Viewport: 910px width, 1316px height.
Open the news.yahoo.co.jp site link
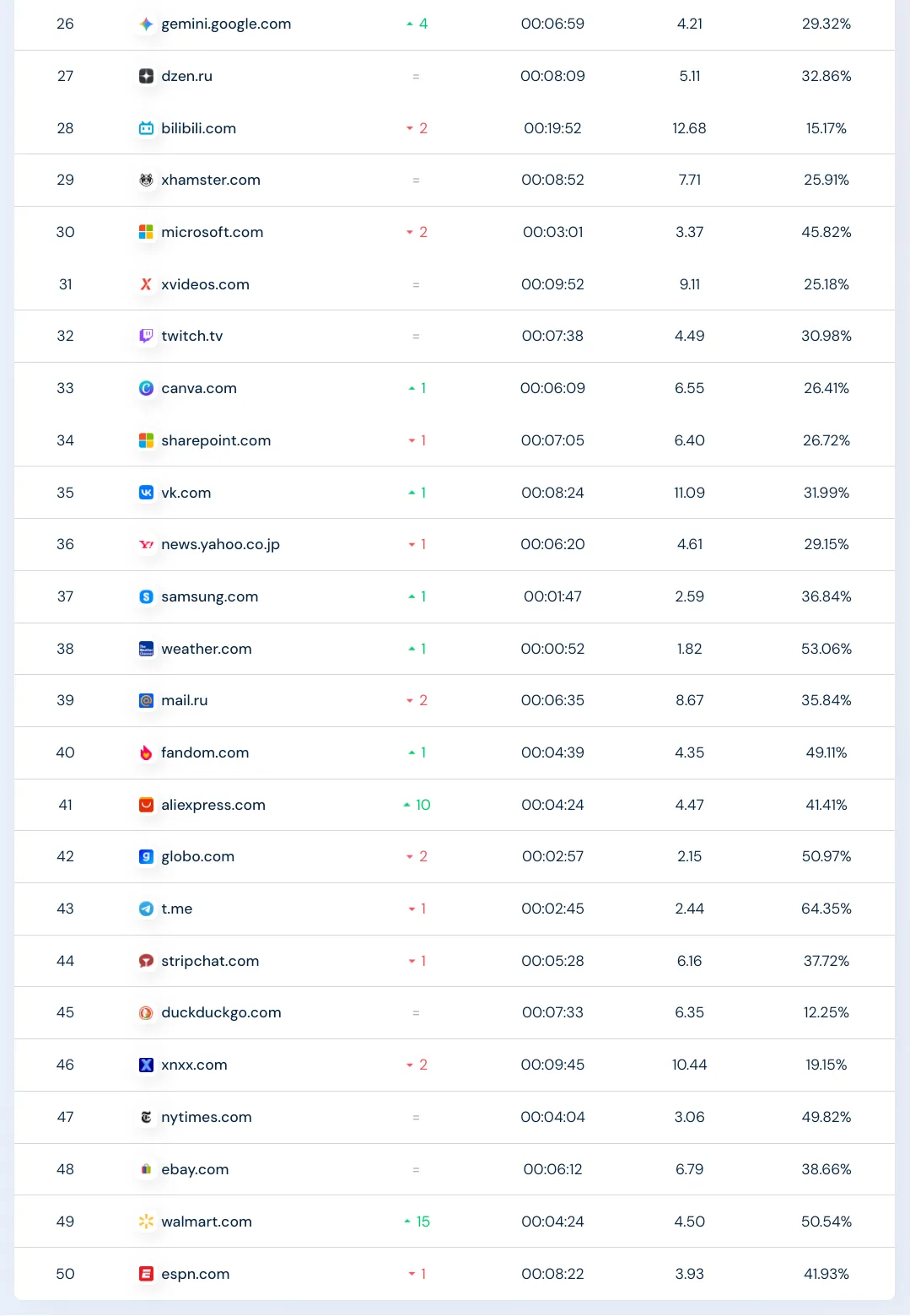(220, 544)
